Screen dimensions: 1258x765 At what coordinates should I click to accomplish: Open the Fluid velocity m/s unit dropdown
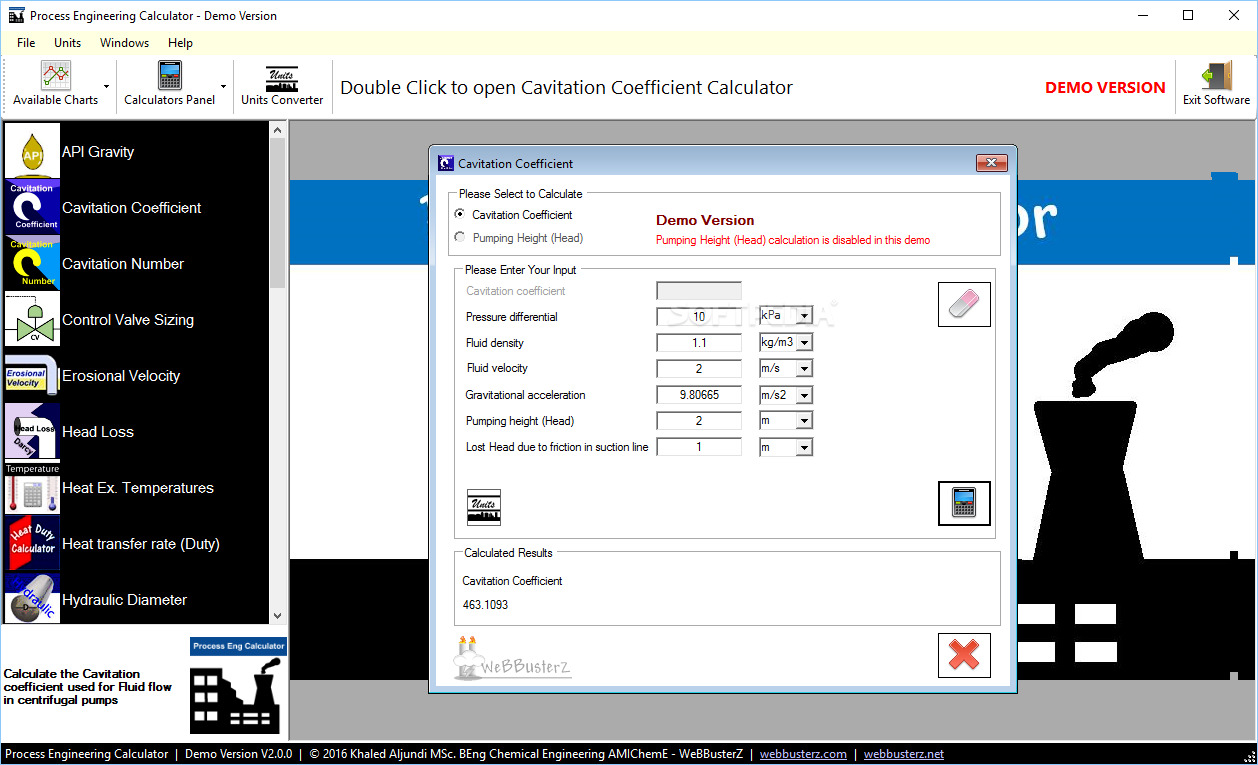click(x=804, y=368)
